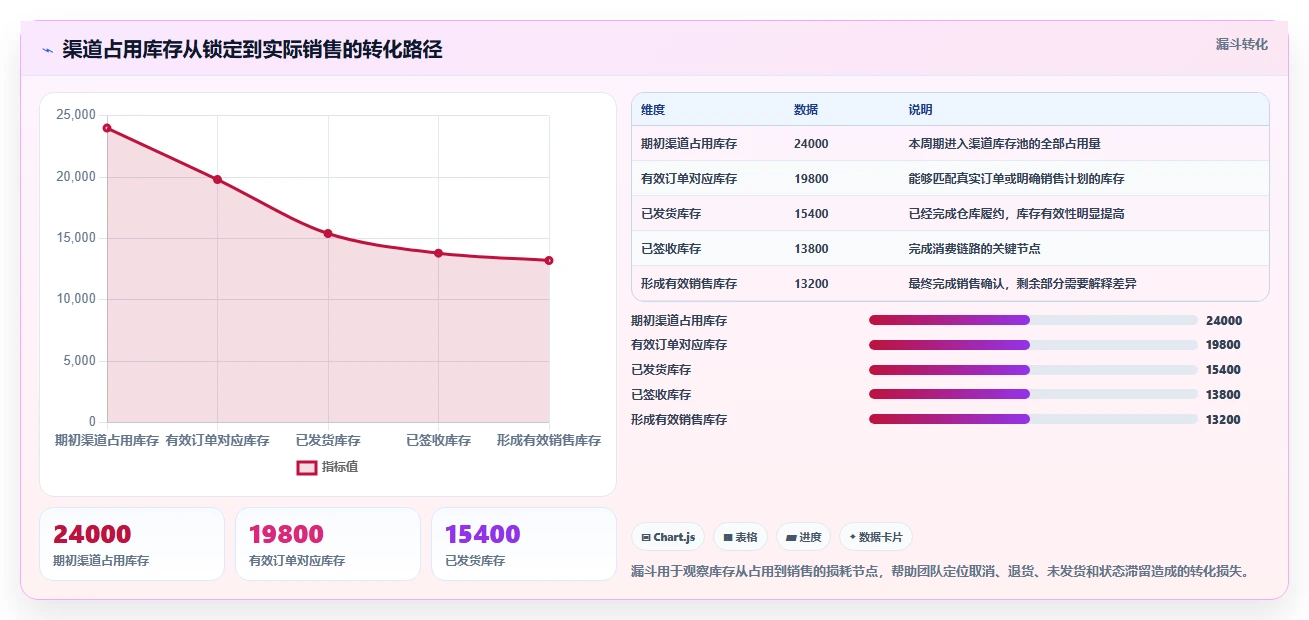Viewport: 1309px width, 620px height.
Task: Select table cell 已发货库存
Action: [671, 214]
